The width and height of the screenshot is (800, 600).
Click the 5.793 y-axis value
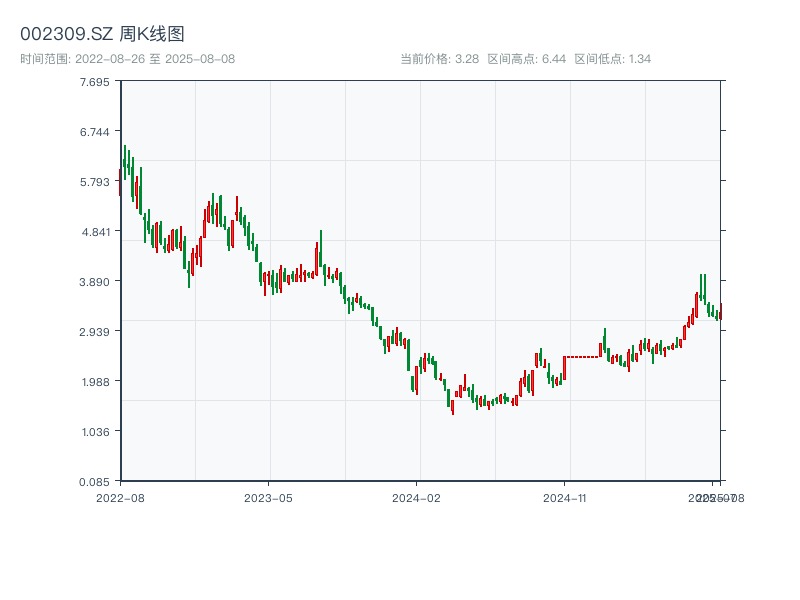tap(96, 182)
